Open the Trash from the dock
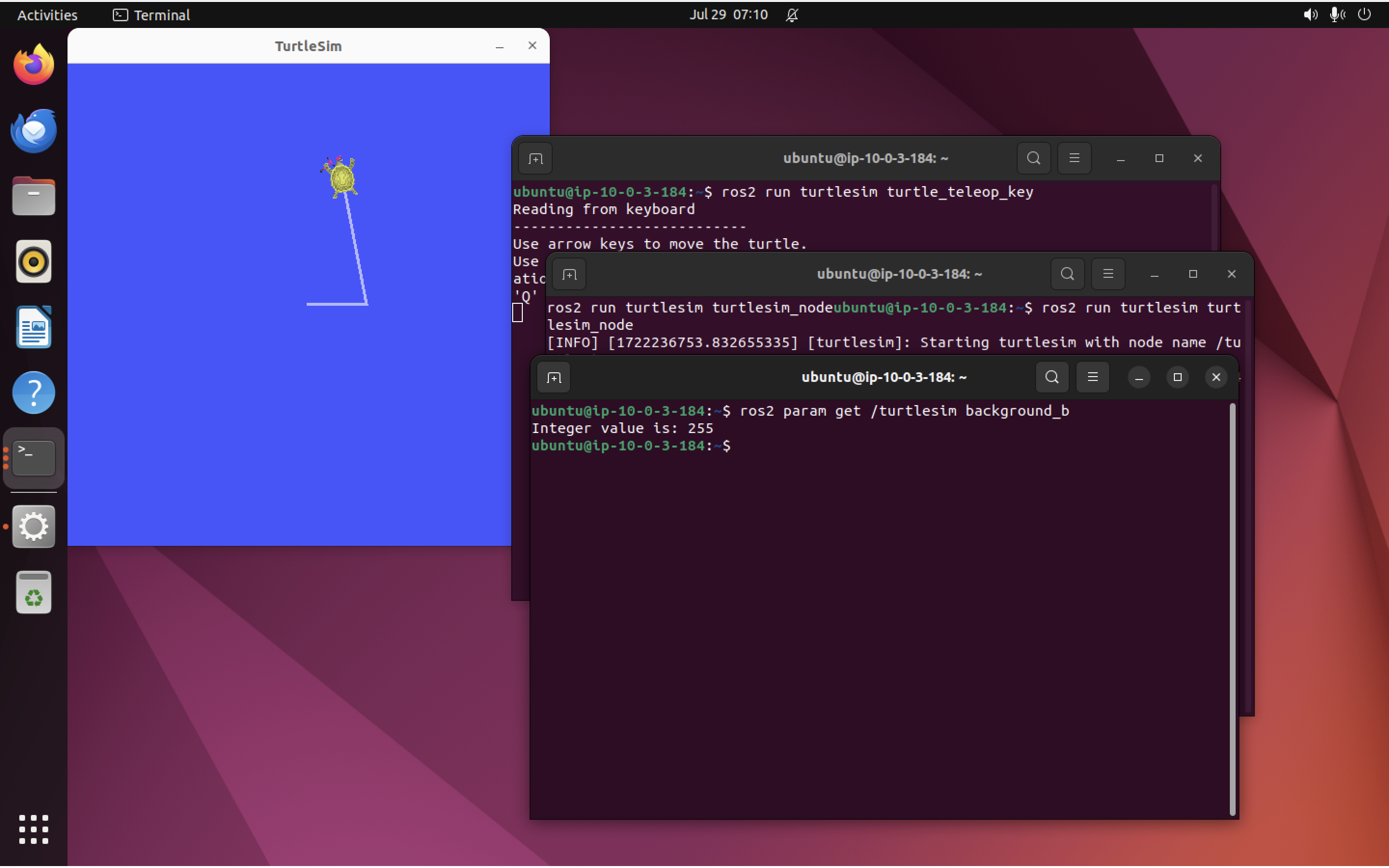This screenshot has height=868, width=1389. [33, 593]
